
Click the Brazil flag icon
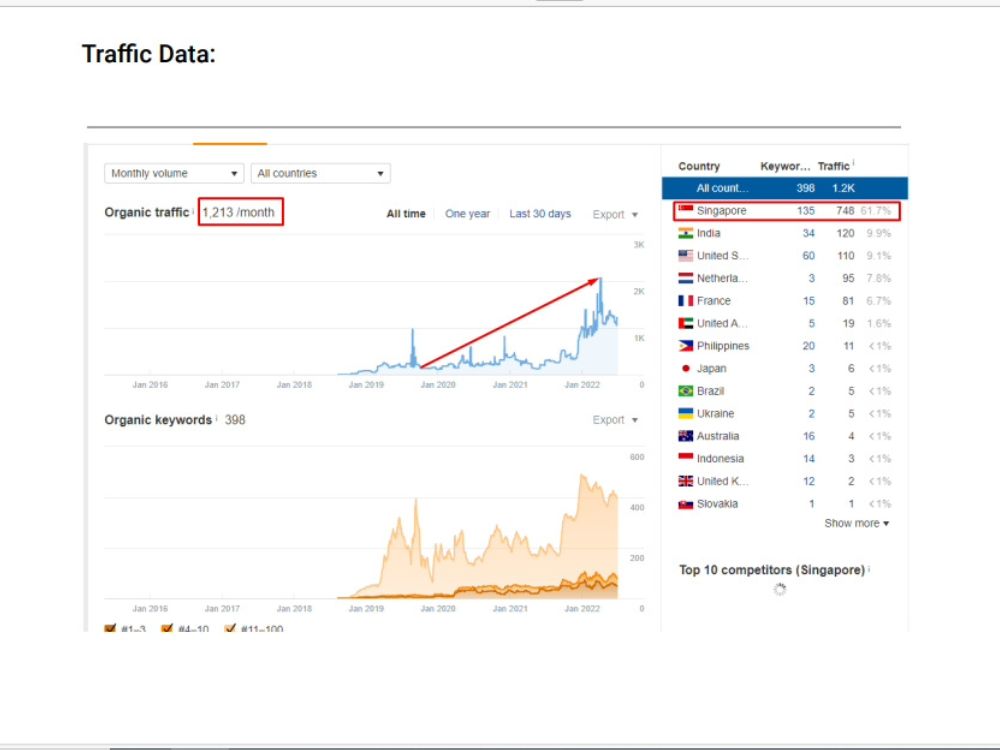(686, 391)
